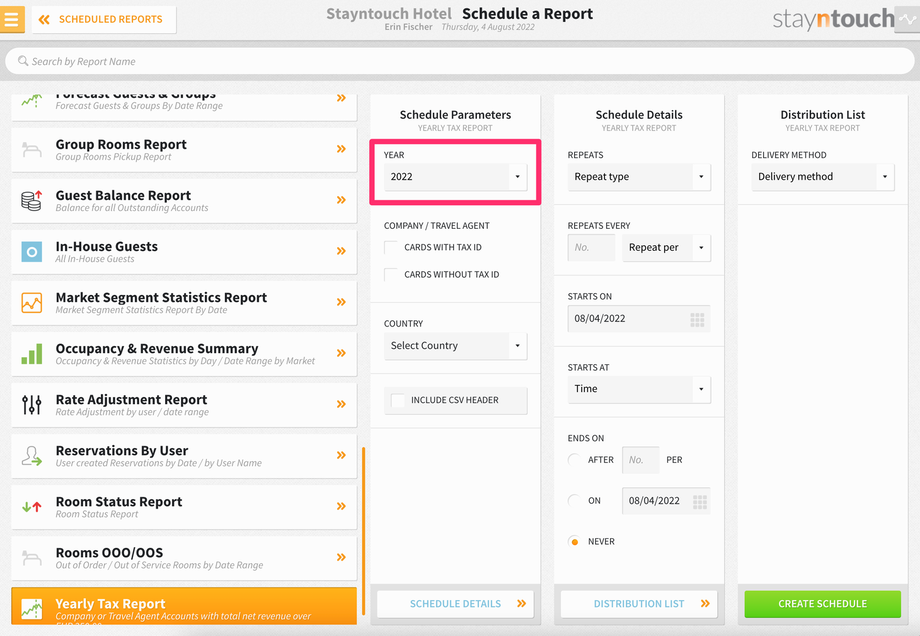Go back to Scheduled Reports
Viewport: 920px width, 636px height.
[104, 19]
